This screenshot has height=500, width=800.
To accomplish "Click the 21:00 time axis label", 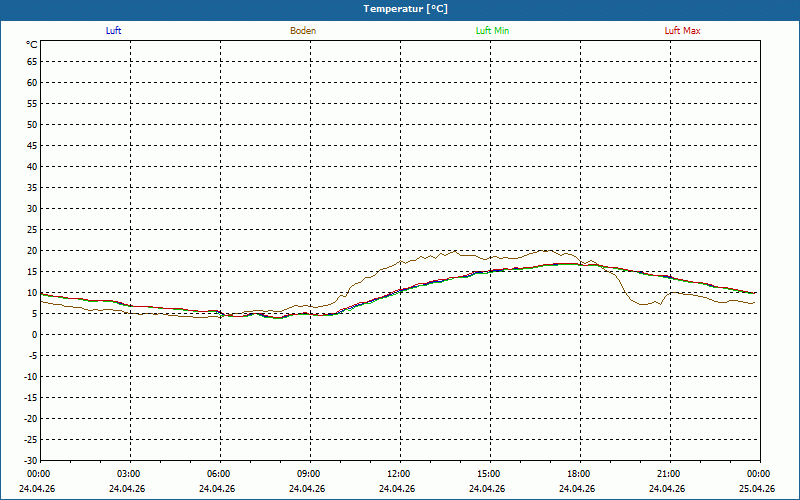I will [x=668, y=474].
